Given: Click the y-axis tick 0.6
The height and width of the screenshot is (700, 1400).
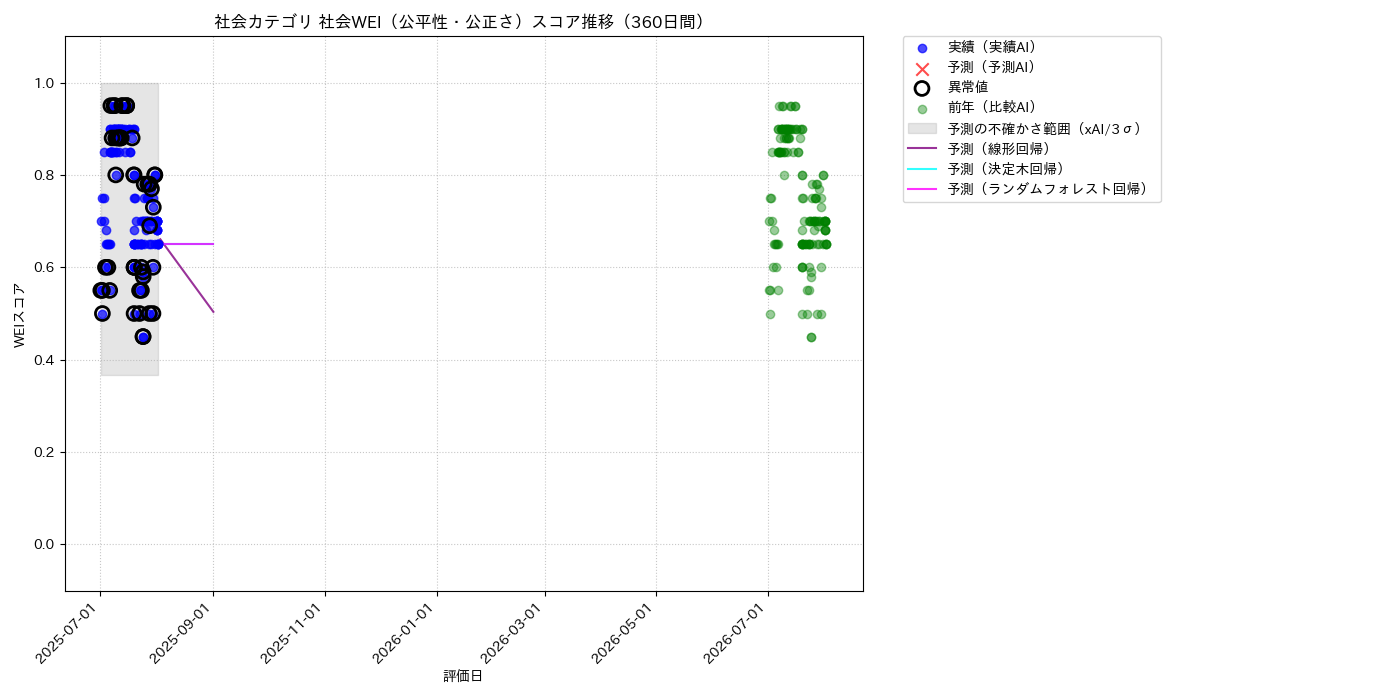Looking at the screenshot, I should pos(46,268).
